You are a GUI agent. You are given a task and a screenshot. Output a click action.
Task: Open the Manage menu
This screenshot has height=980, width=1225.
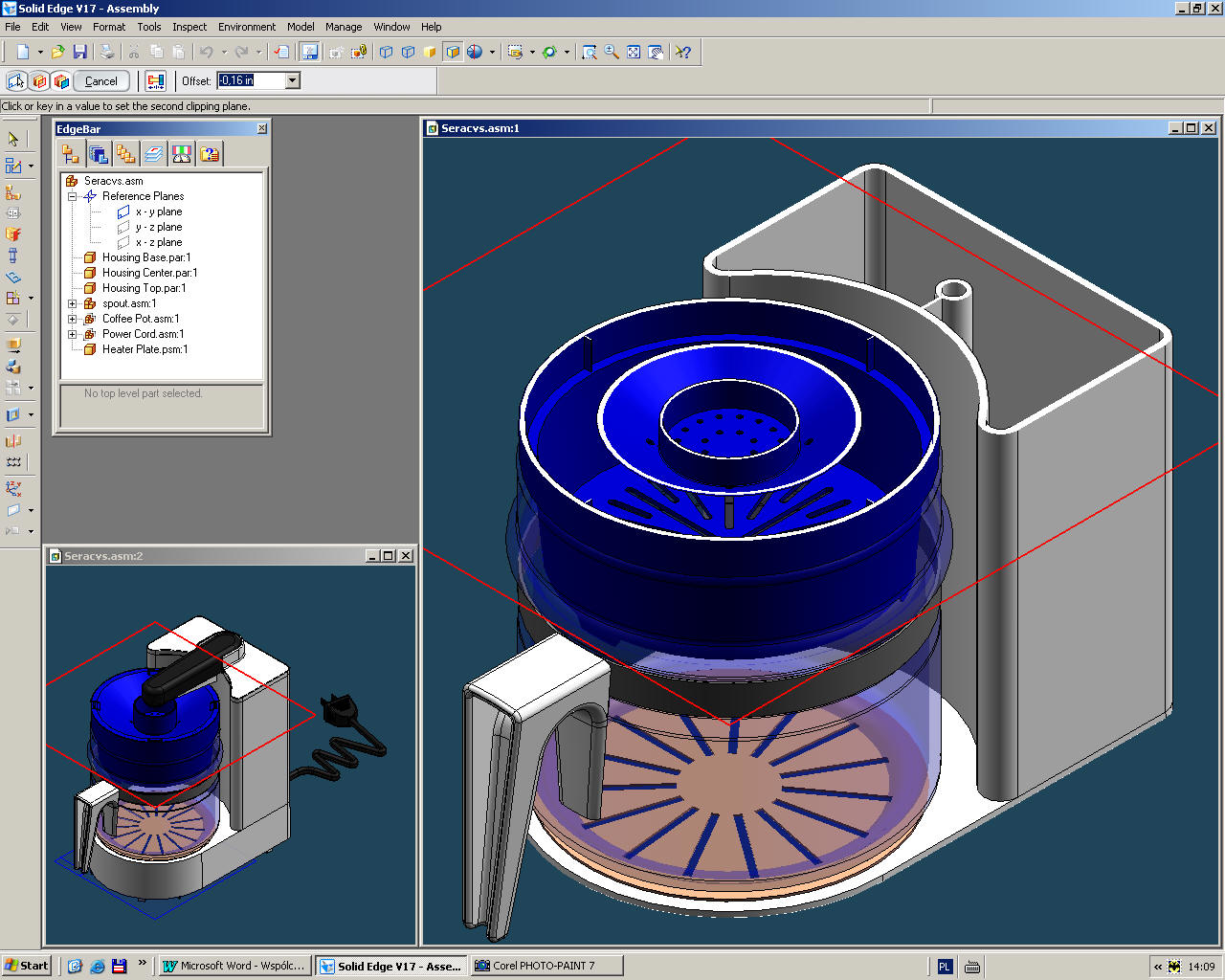tap(344, 27)
